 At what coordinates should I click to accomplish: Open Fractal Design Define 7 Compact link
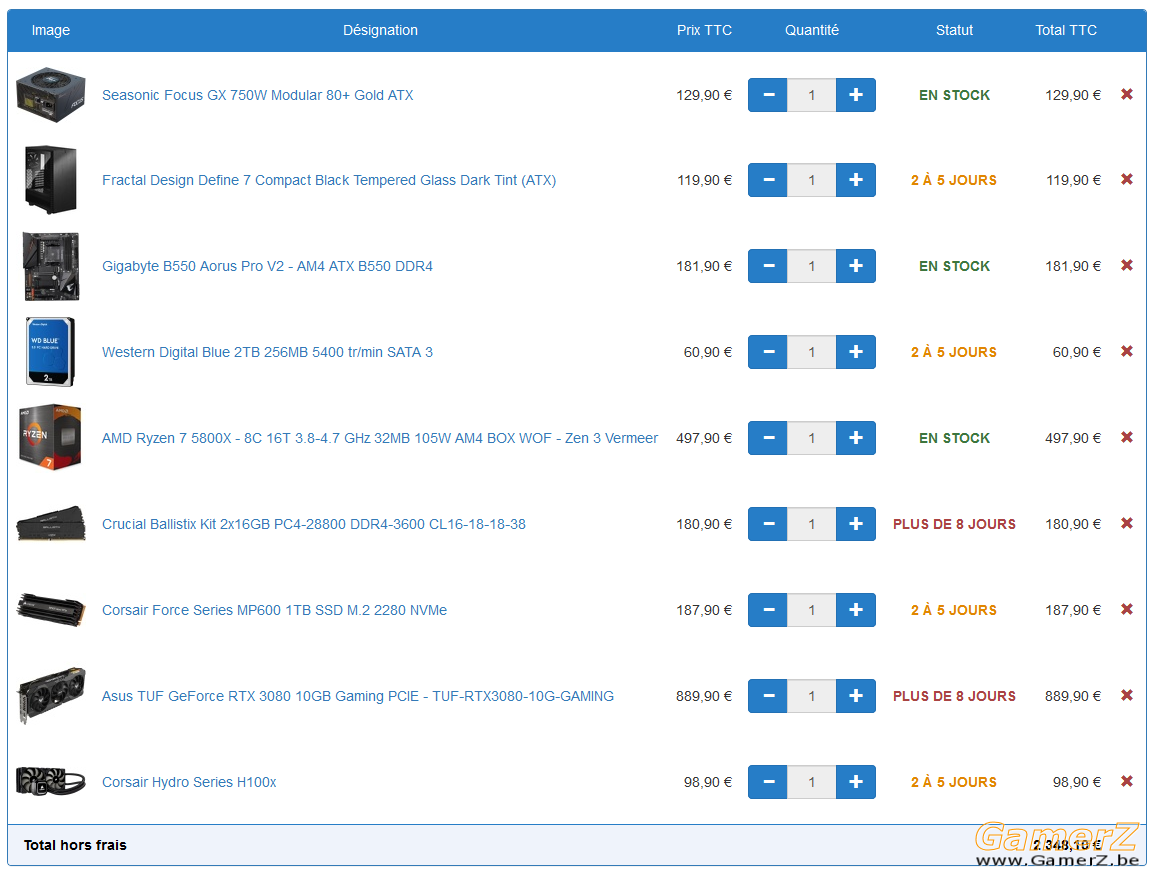point(329,181)
